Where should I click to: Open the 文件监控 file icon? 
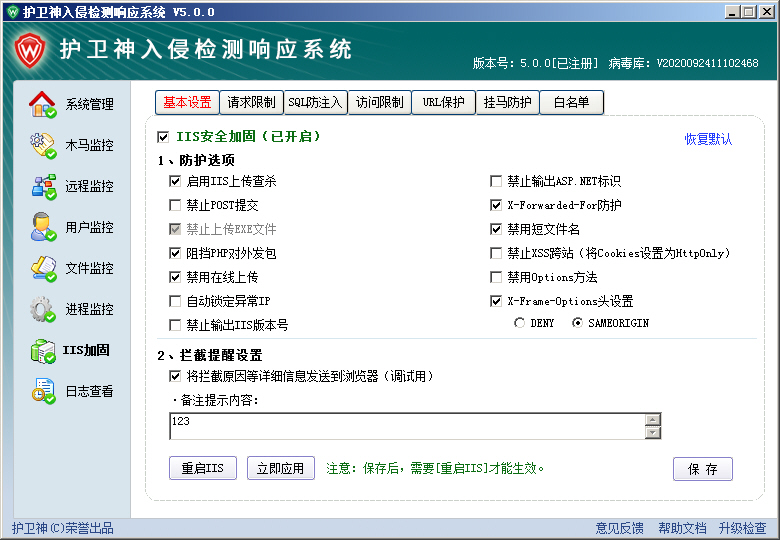click(43, 268)
